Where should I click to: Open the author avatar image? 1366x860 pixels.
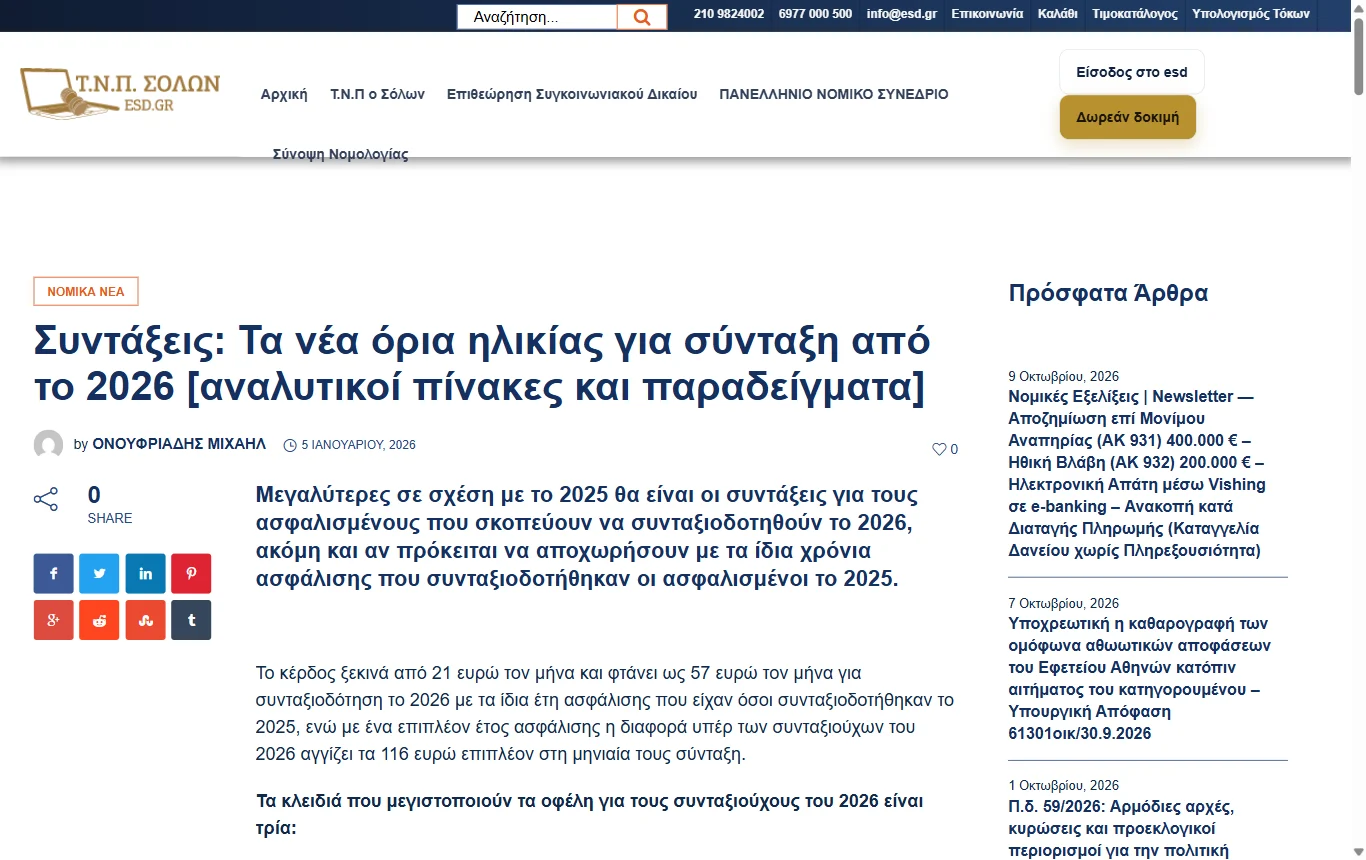(x=49, y=445)
